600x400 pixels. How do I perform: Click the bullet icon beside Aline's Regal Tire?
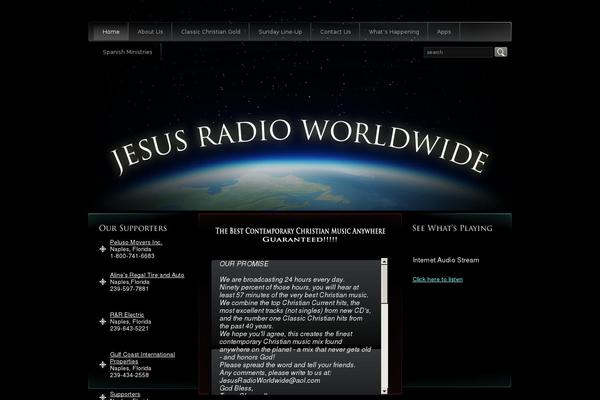click(103, 282)
